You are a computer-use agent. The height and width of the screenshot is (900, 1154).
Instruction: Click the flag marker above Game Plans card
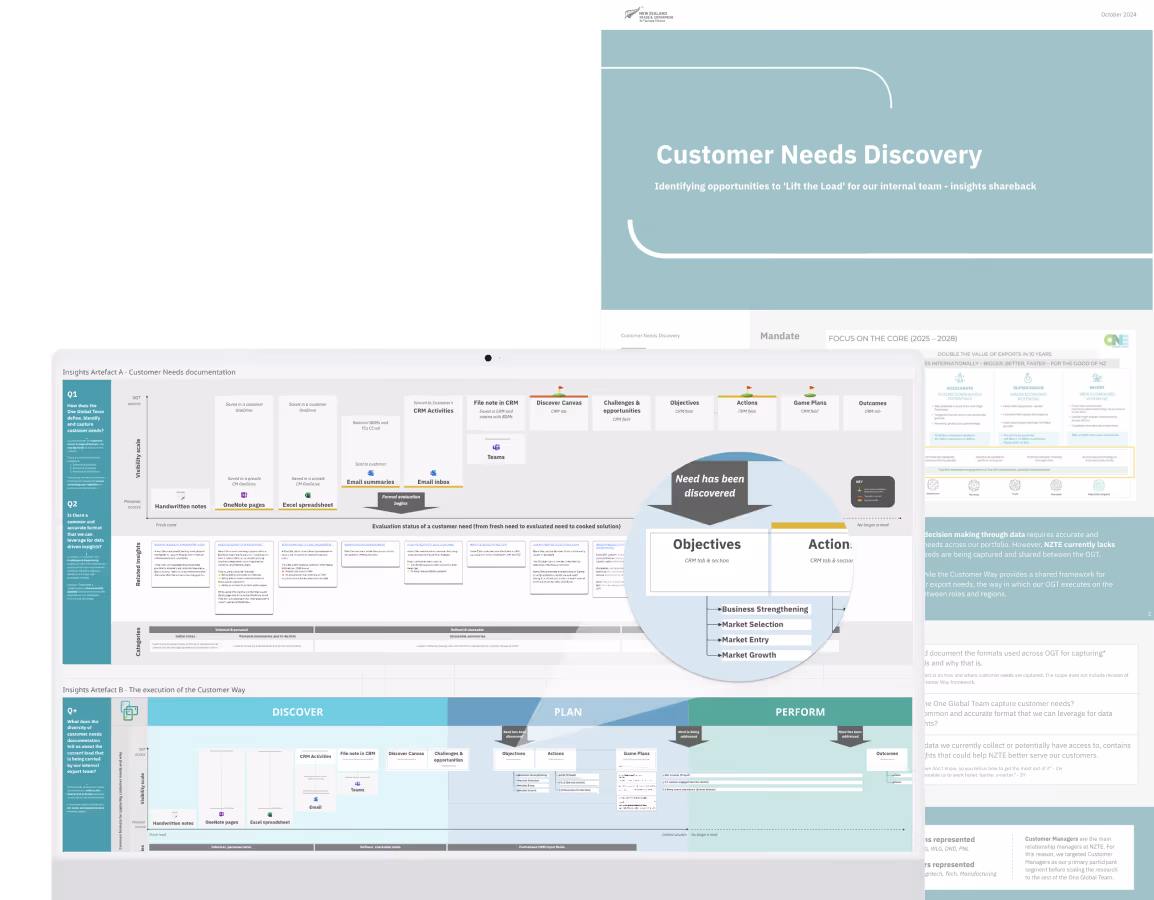811,389
